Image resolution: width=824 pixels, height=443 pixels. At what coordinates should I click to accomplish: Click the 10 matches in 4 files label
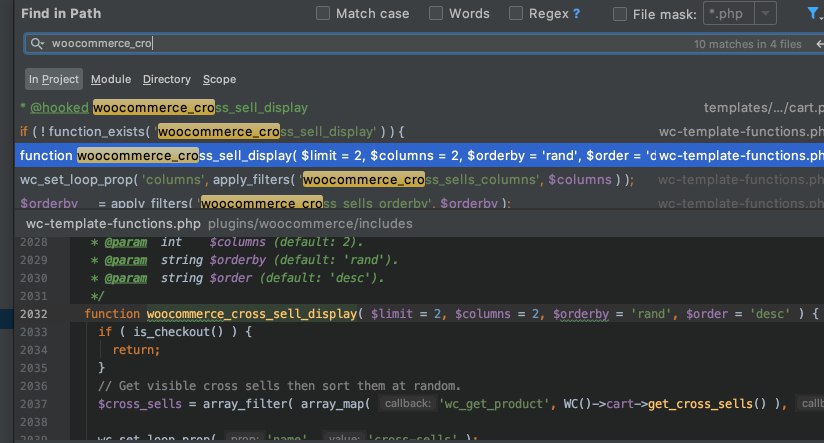pos(747,44)
